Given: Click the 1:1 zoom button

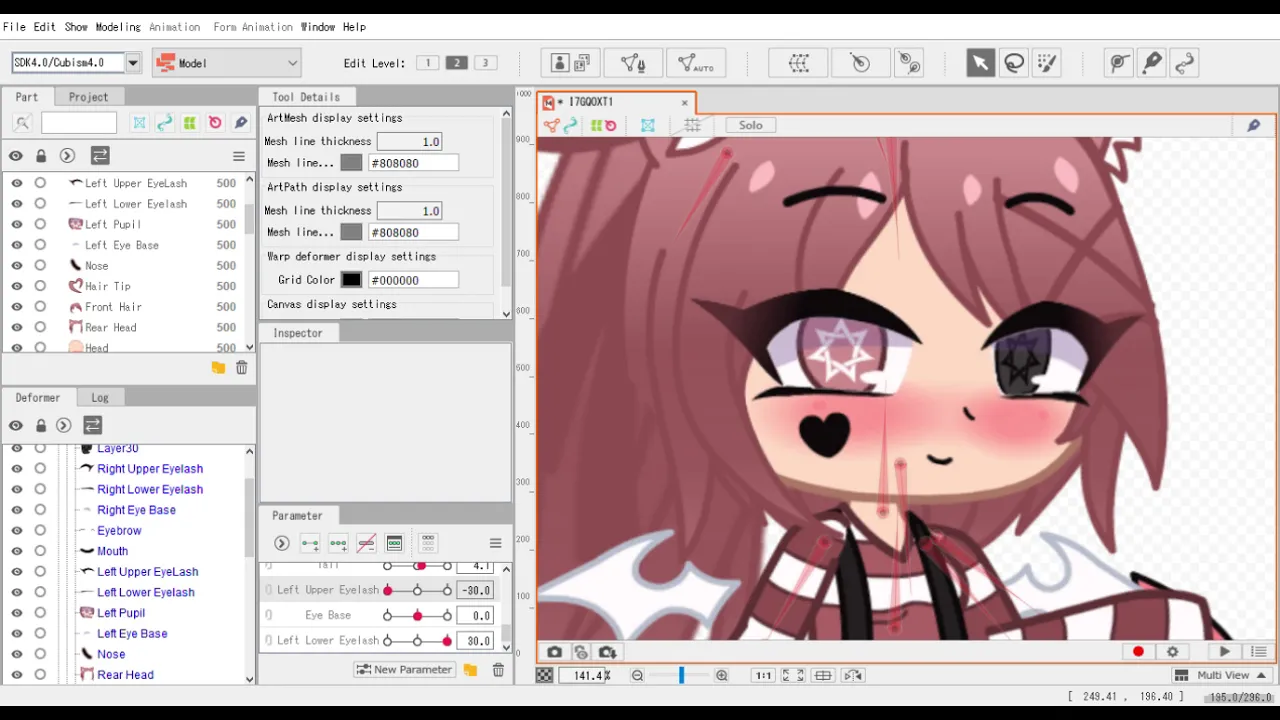Looking at the screenshot, I should (763, 676).
